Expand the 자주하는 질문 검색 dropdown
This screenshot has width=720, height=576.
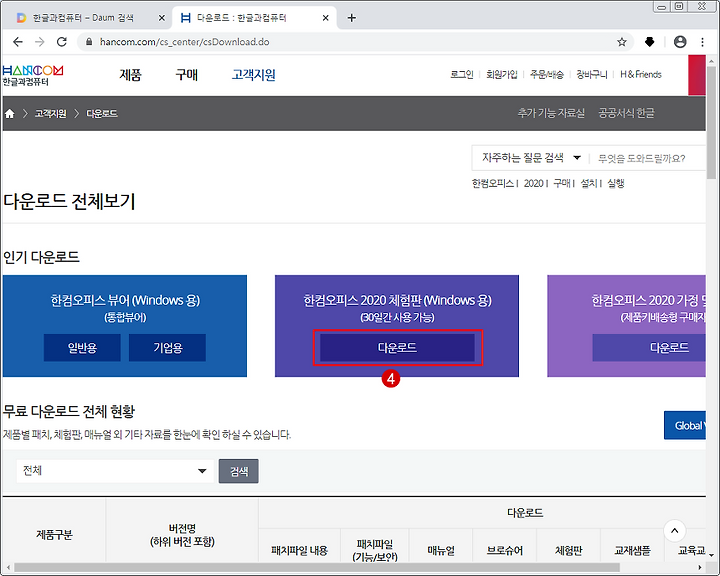531,158
